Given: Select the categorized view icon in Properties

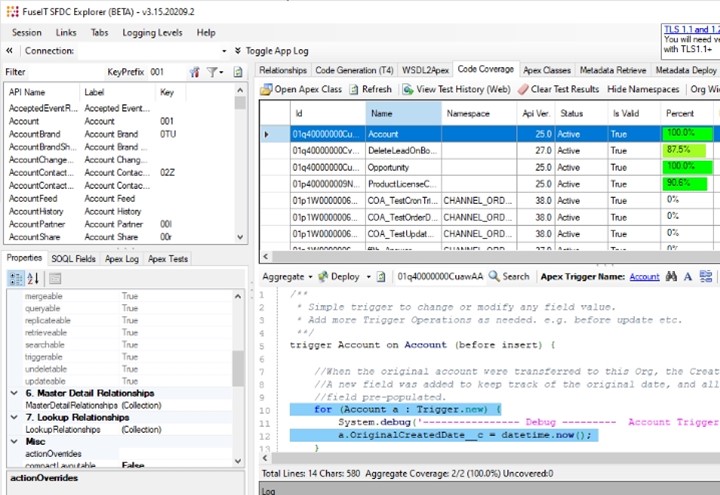Looking at the screenshot, I should click(x=16, y=278).
